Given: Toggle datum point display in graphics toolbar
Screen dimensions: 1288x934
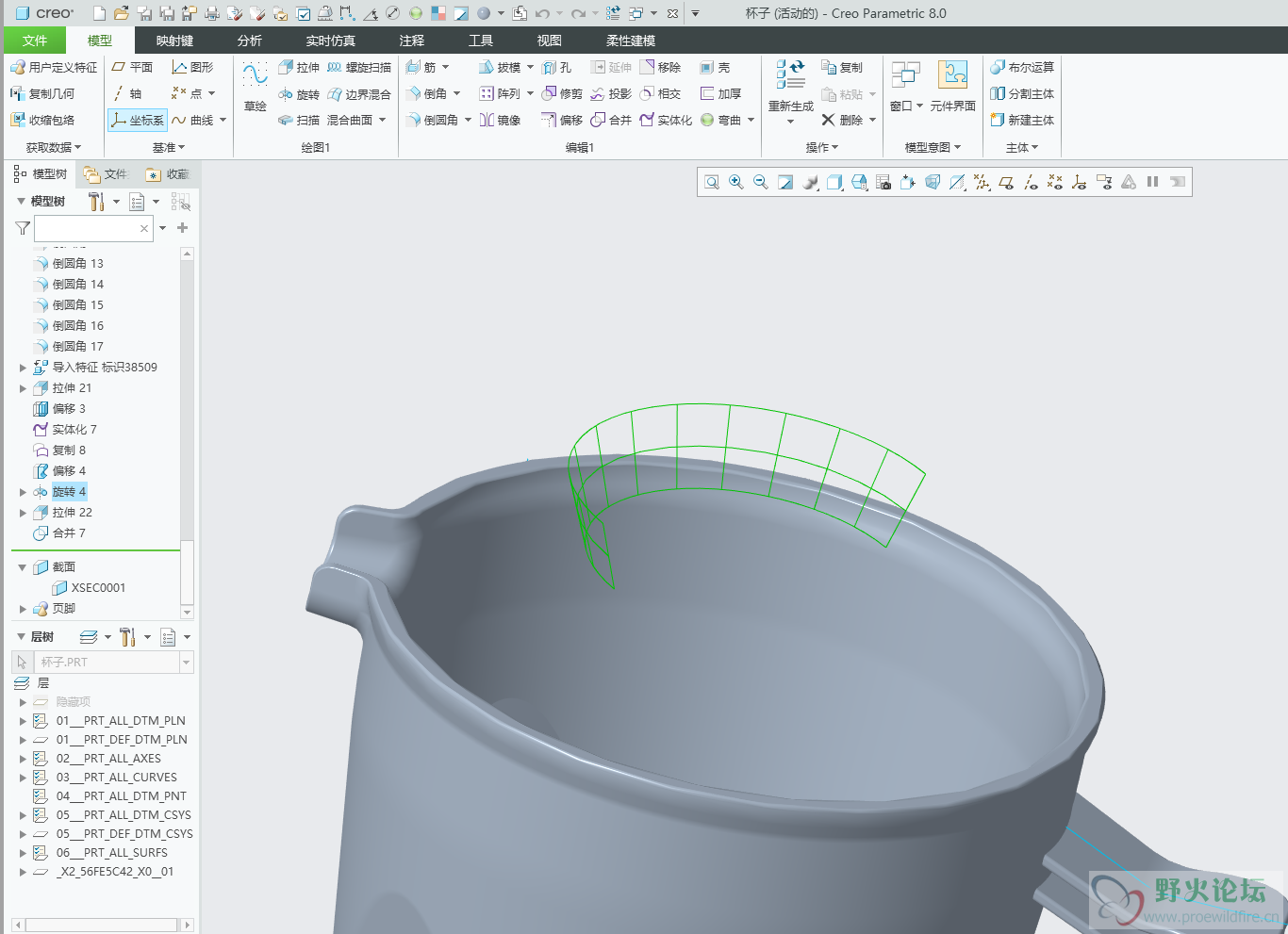Looking at the screenshot, I should coord(1055,182).
